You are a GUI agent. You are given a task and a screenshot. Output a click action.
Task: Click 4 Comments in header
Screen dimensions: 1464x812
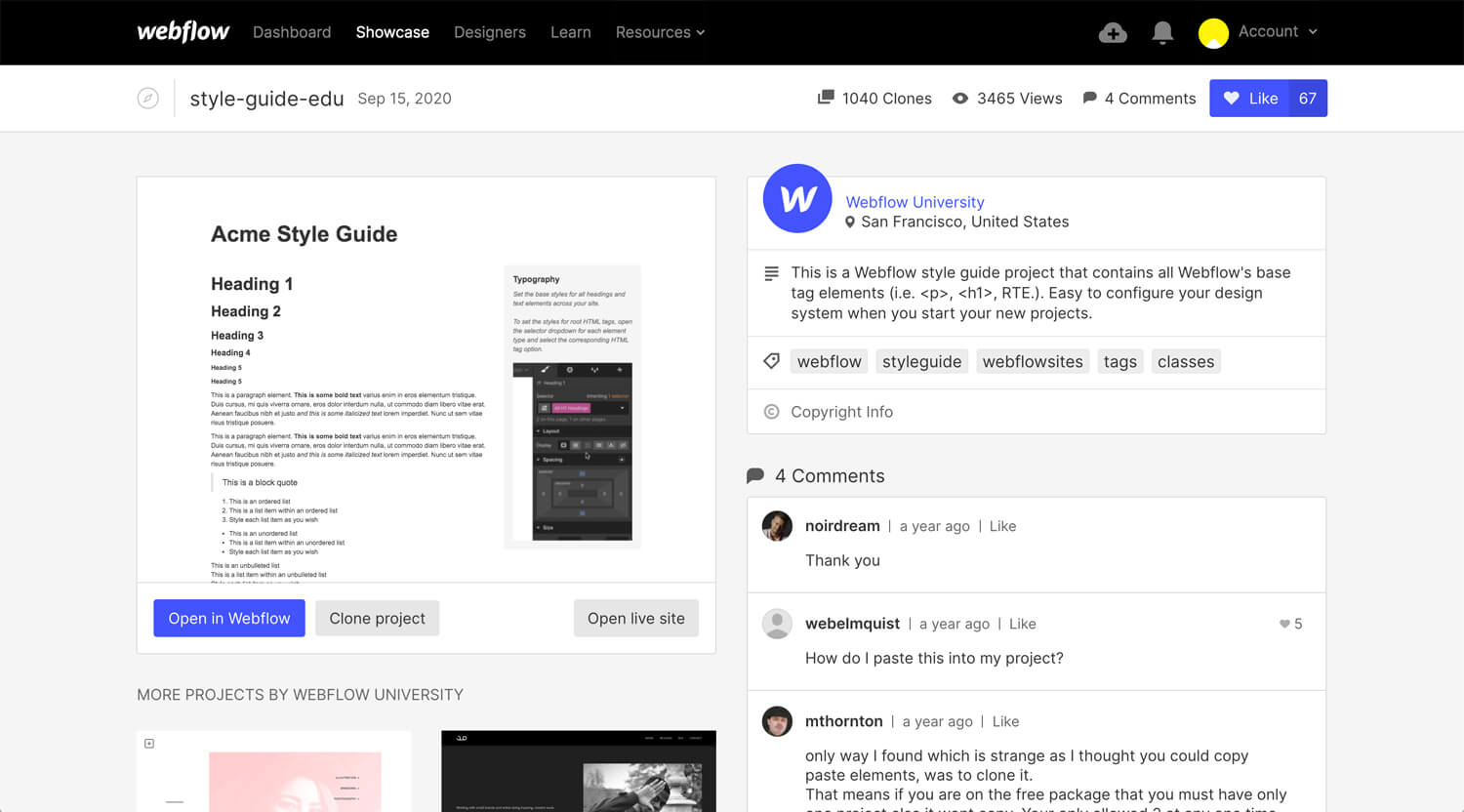(1150, 99)
